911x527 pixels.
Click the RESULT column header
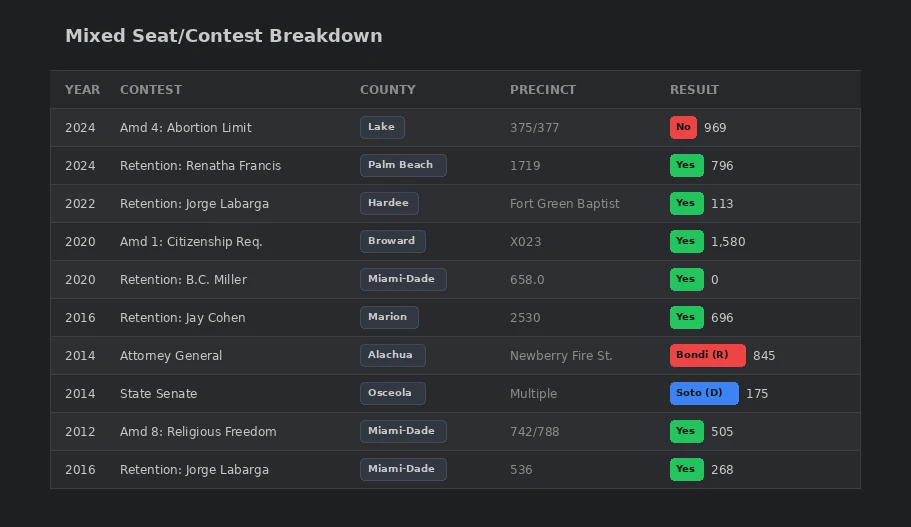coord(694,90)
